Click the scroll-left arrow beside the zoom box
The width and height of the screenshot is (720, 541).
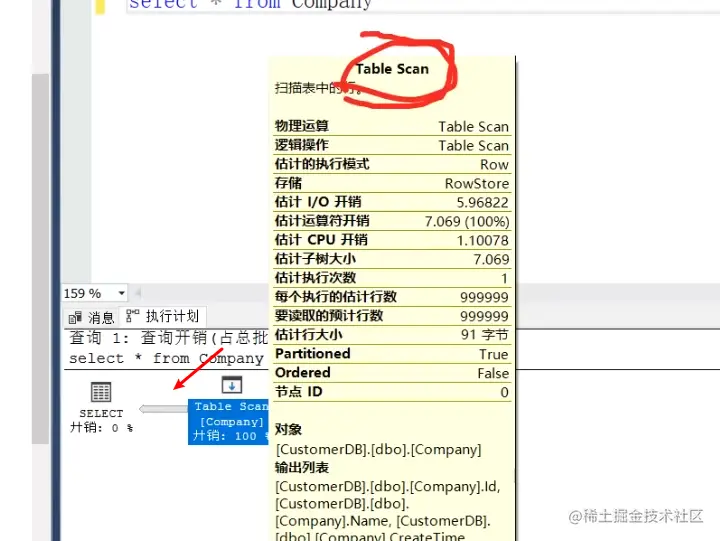click(137, 293)
